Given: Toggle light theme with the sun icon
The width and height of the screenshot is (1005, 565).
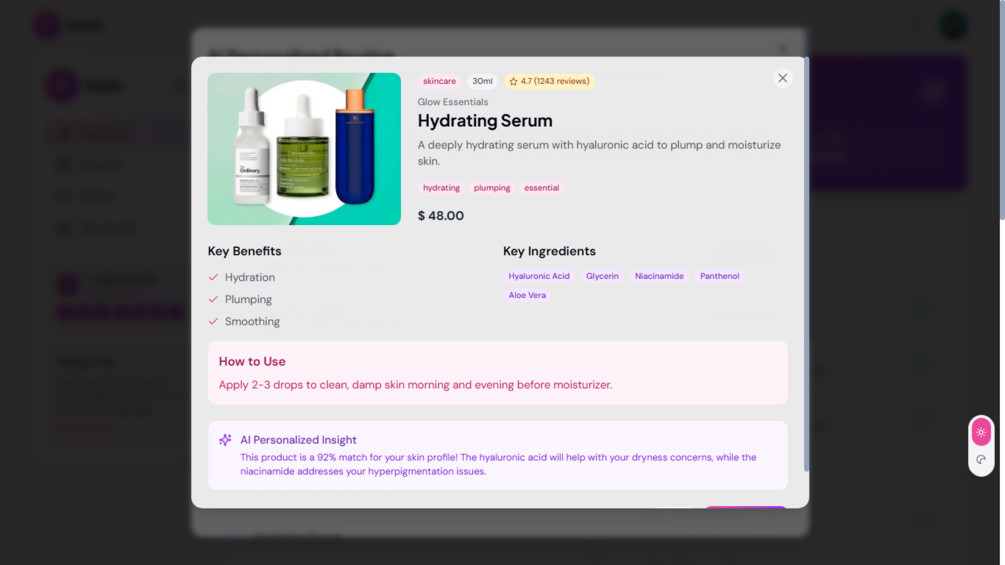Looking at the screenshot, I should click(981, 432).
